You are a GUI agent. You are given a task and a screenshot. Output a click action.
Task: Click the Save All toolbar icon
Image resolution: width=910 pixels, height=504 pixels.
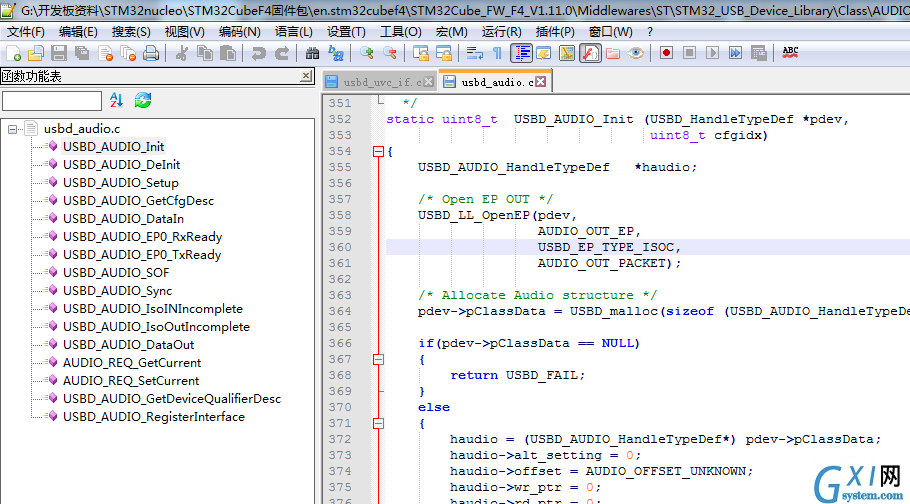(x=82, y=53)
